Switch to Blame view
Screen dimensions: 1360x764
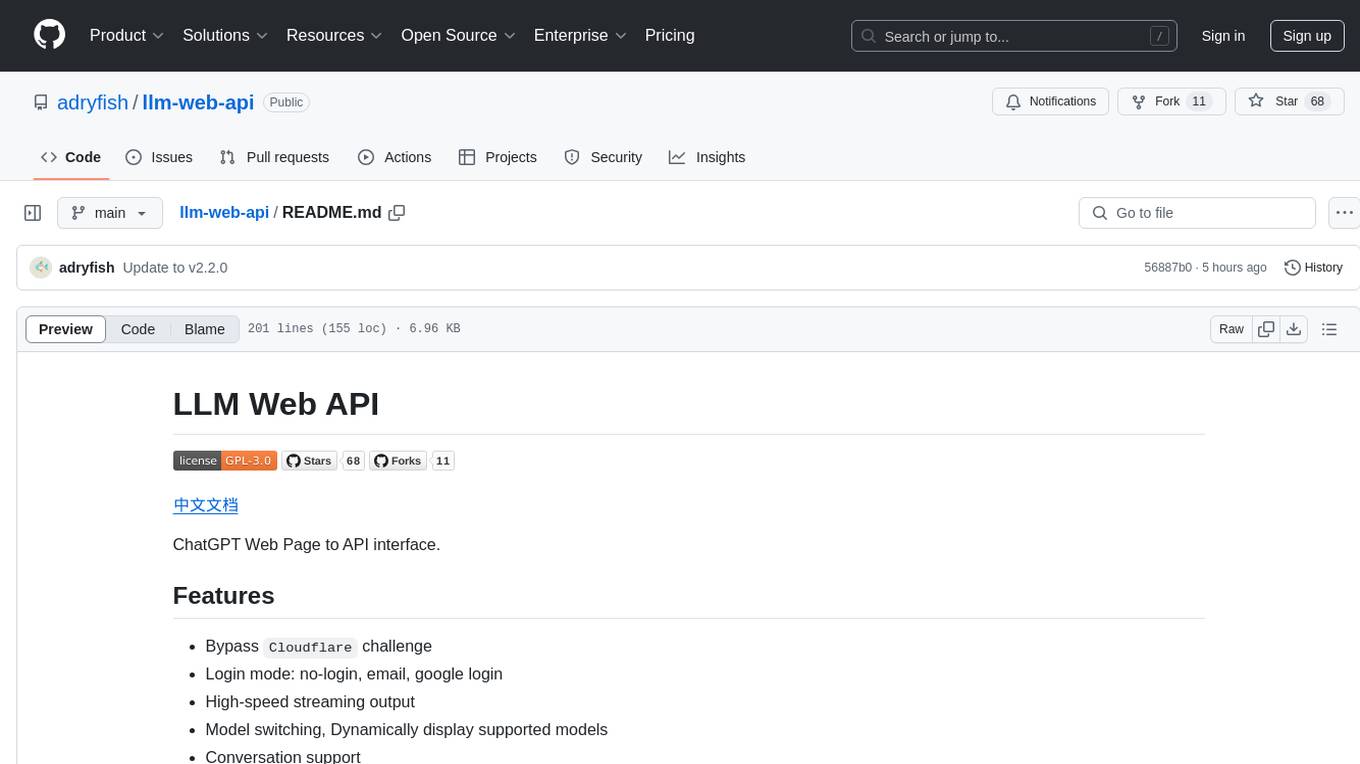tap(205, 329)
